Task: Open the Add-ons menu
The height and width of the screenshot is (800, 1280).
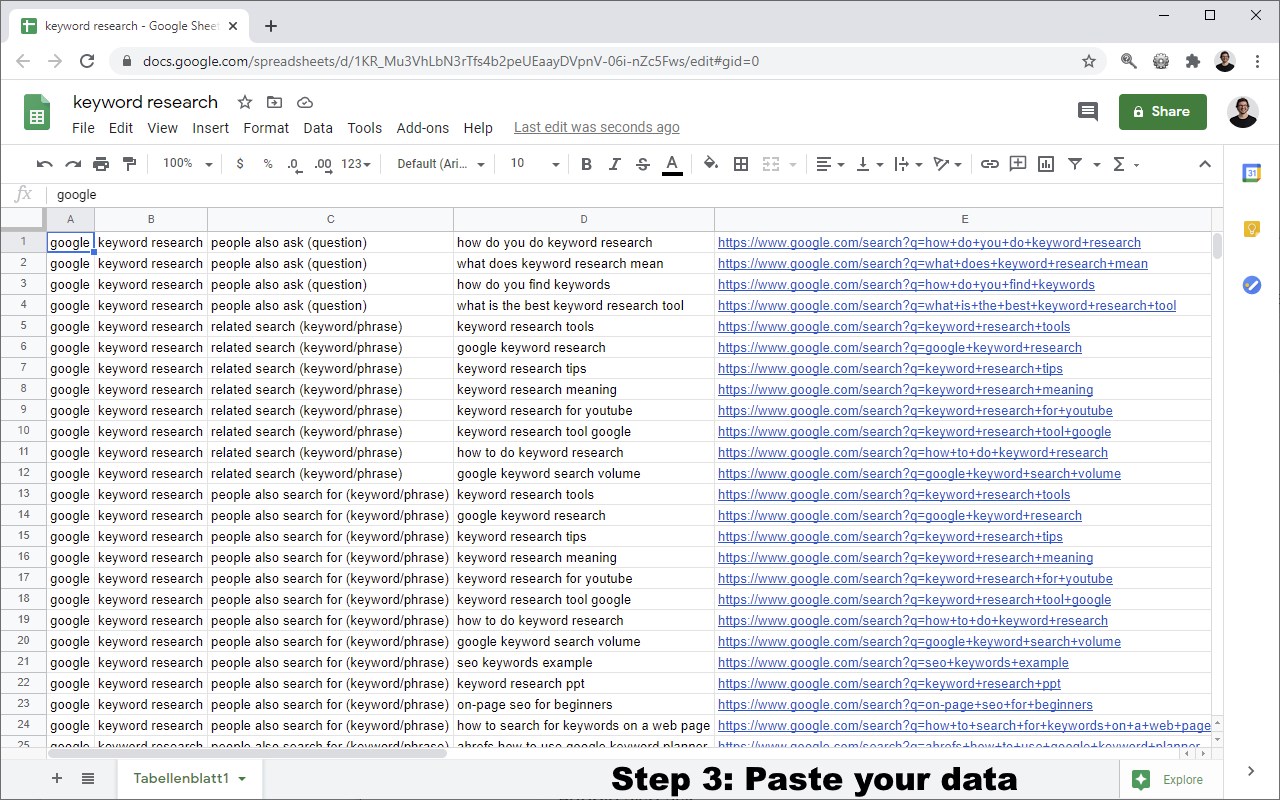Action: pyautogui.click(x=423, y=128)
